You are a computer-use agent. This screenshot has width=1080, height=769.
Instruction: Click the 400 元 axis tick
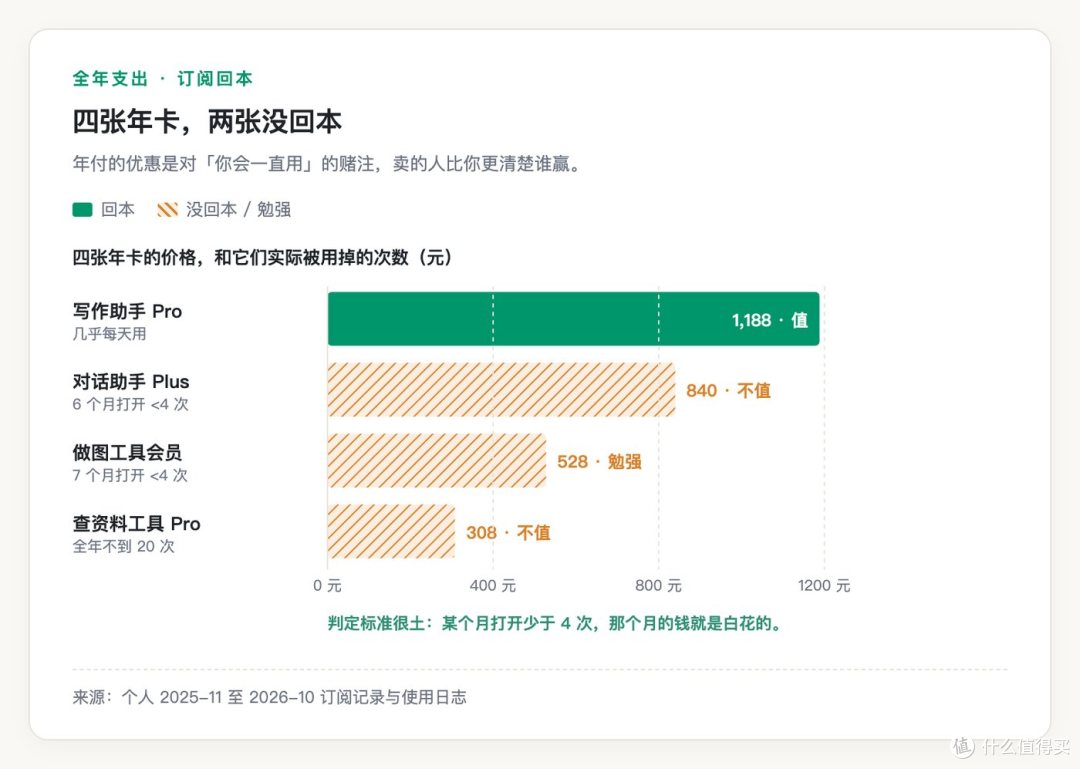[492, 586]
